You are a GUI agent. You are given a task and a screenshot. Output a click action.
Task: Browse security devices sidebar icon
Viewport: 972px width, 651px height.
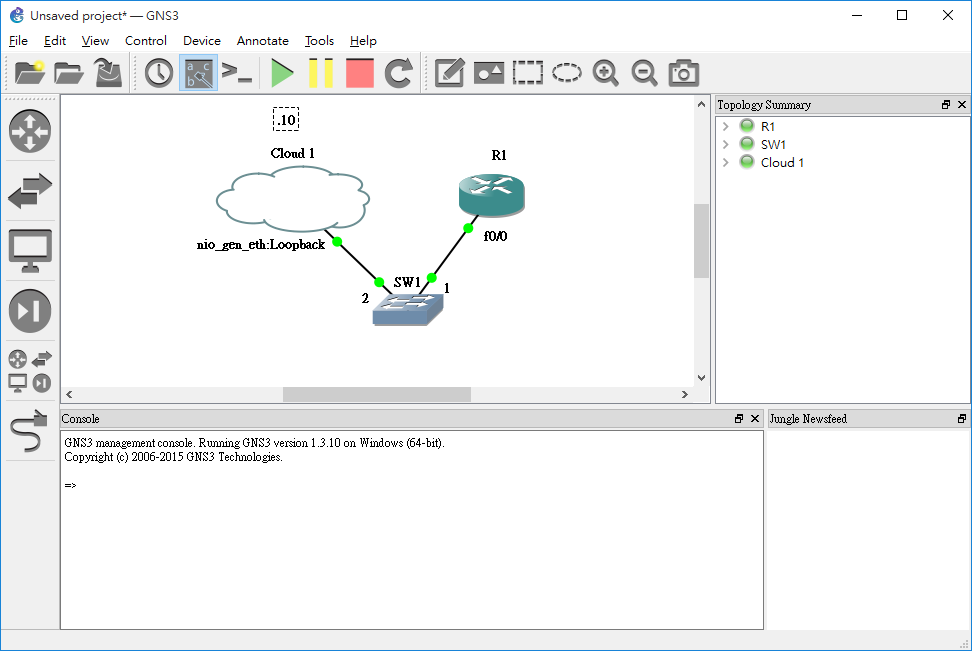tap(30, 311)
